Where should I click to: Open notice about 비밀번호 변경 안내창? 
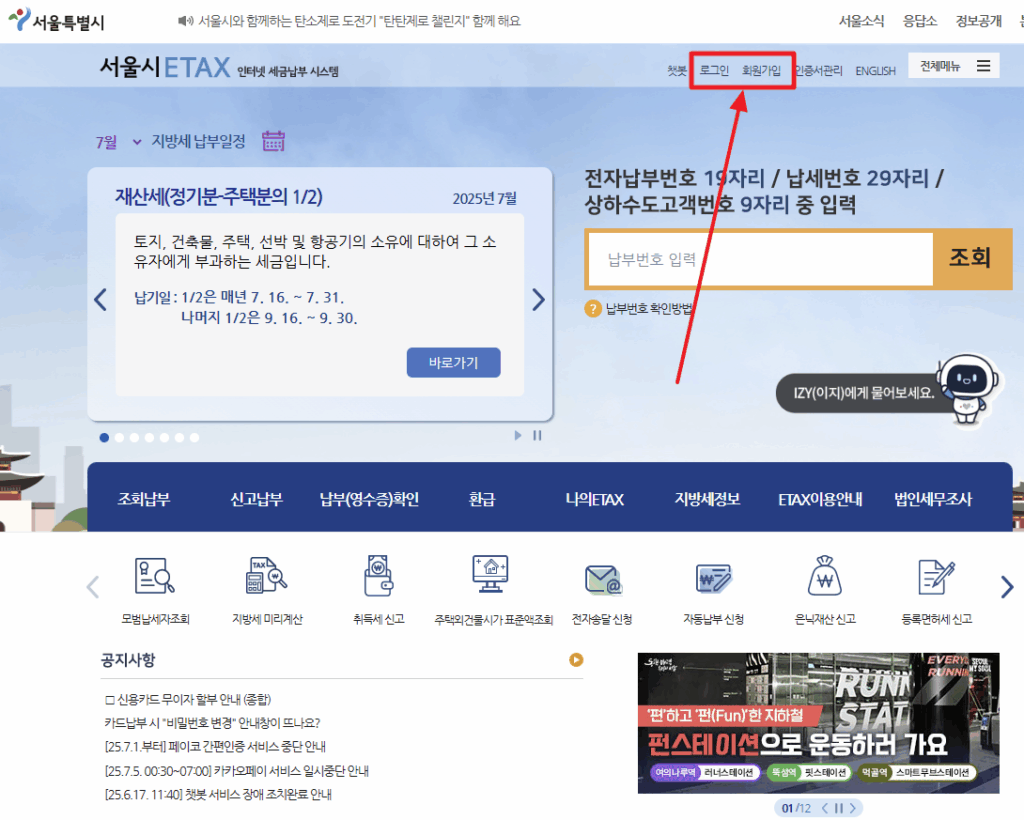tap(212, 723)
